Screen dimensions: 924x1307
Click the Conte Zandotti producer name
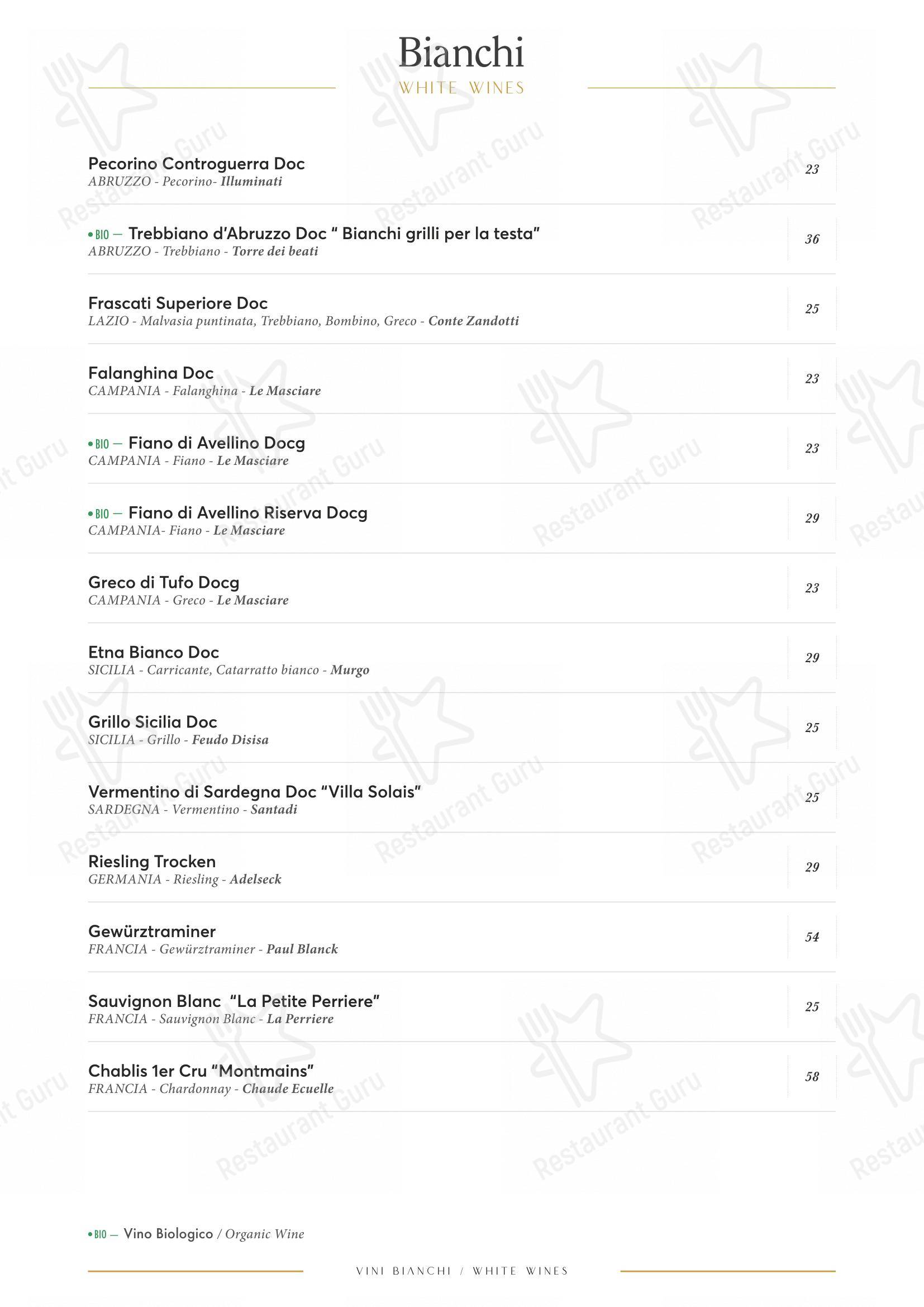(474, 321)
